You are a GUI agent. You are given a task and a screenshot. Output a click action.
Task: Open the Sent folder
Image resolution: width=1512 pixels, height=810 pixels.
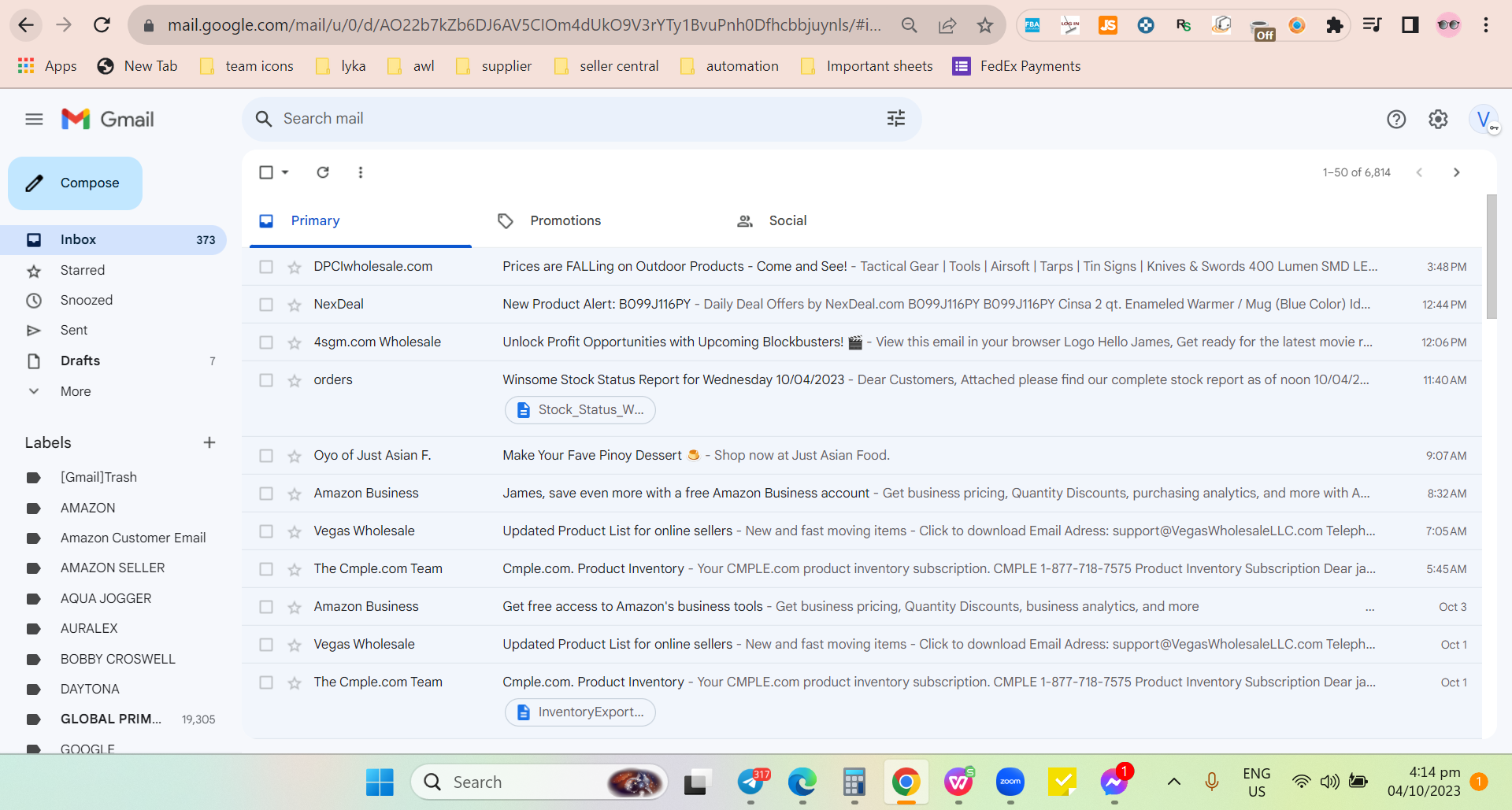click(x=113, y=330)
